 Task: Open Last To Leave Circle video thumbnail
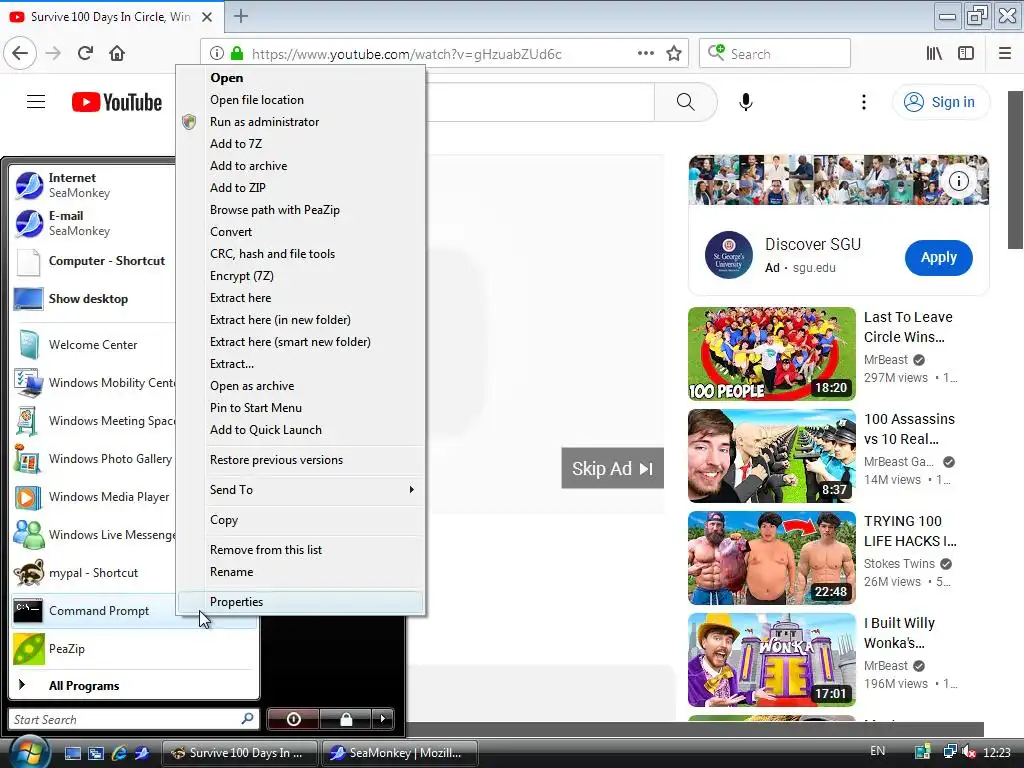[771, 353]
